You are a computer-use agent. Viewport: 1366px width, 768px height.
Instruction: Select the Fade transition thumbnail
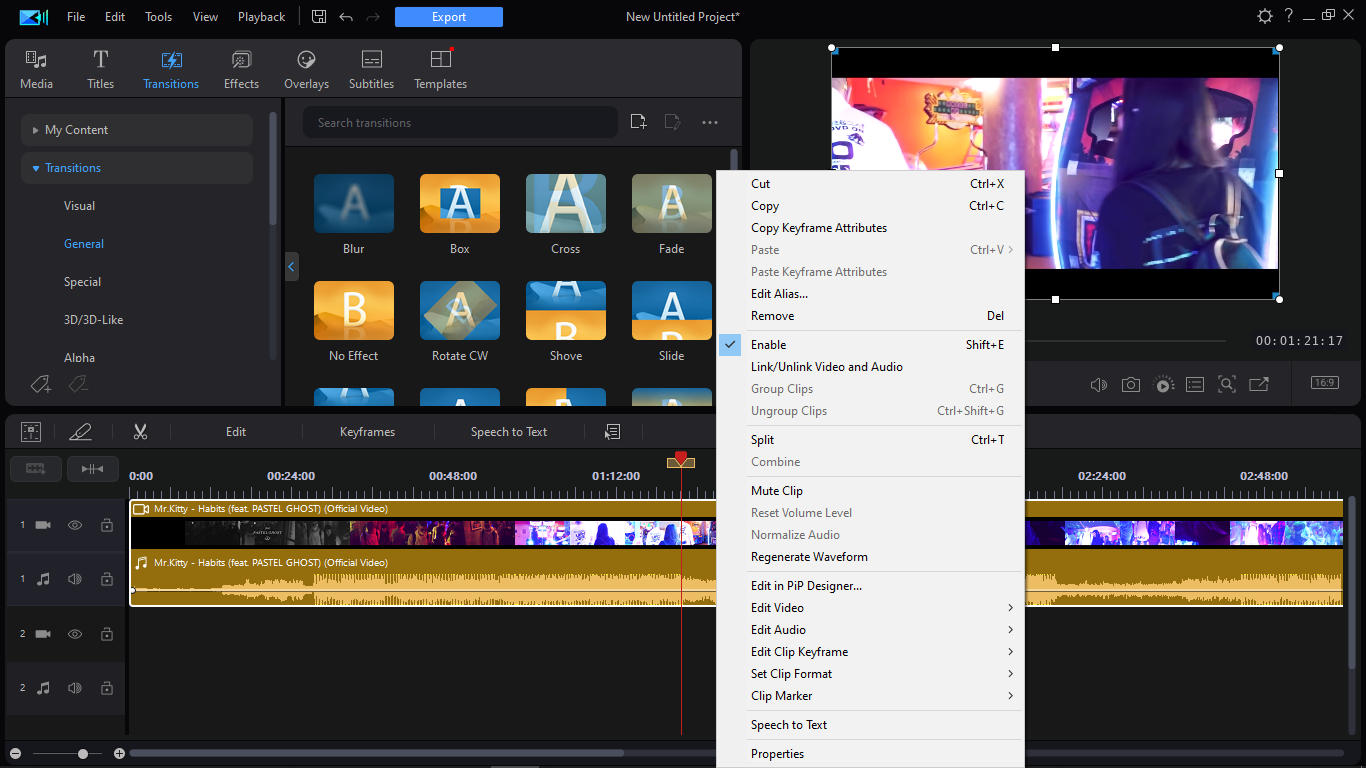coord(671,204)
